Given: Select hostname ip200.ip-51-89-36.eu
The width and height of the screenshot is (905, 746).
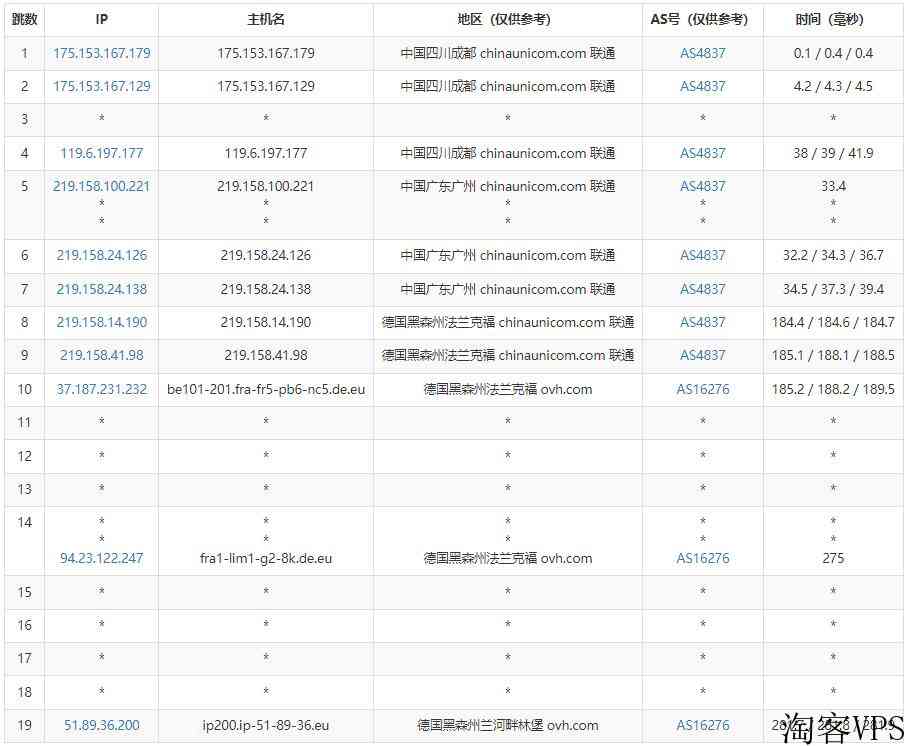Looking at the screenshot, I should pyautogui.click(x=265, y=725).
